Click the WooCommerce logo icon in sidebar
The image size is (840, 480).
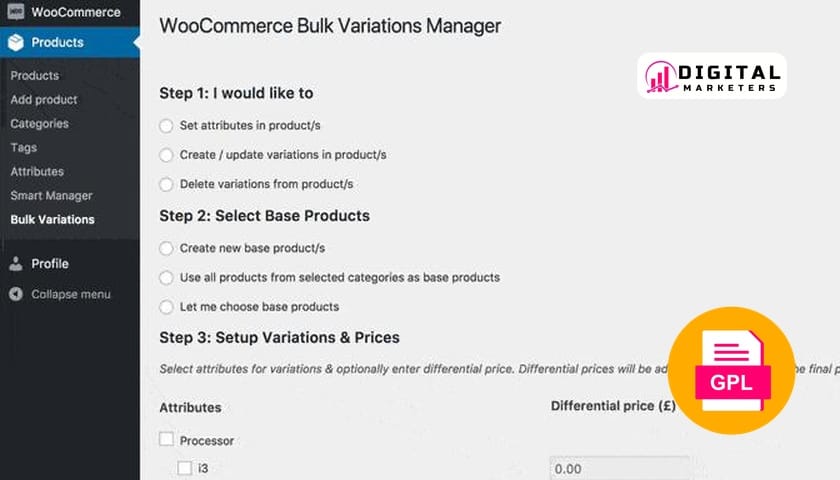(16, 13)
